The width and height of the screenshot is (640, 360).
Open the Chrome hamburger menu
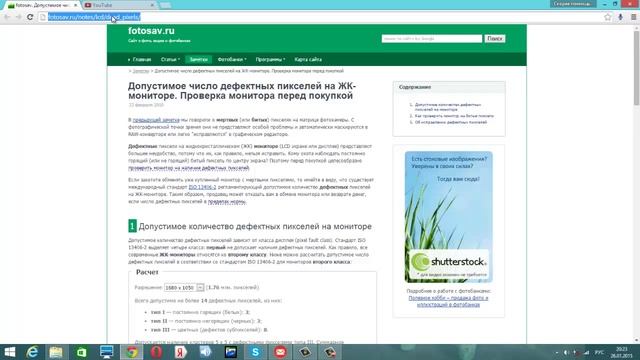(x=633, y=17)
